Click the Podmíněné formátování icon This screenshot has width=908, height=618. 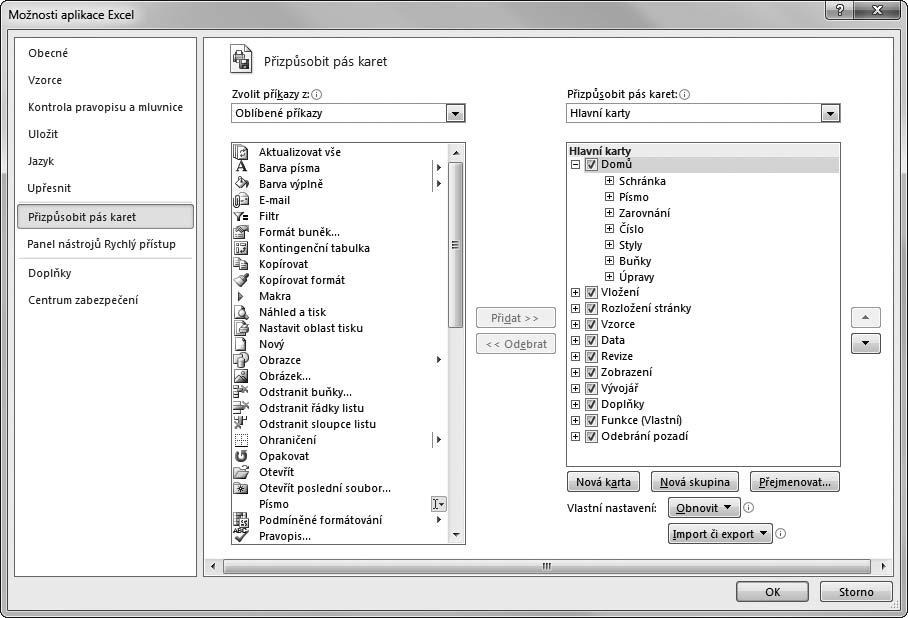[x=241, y=520]
